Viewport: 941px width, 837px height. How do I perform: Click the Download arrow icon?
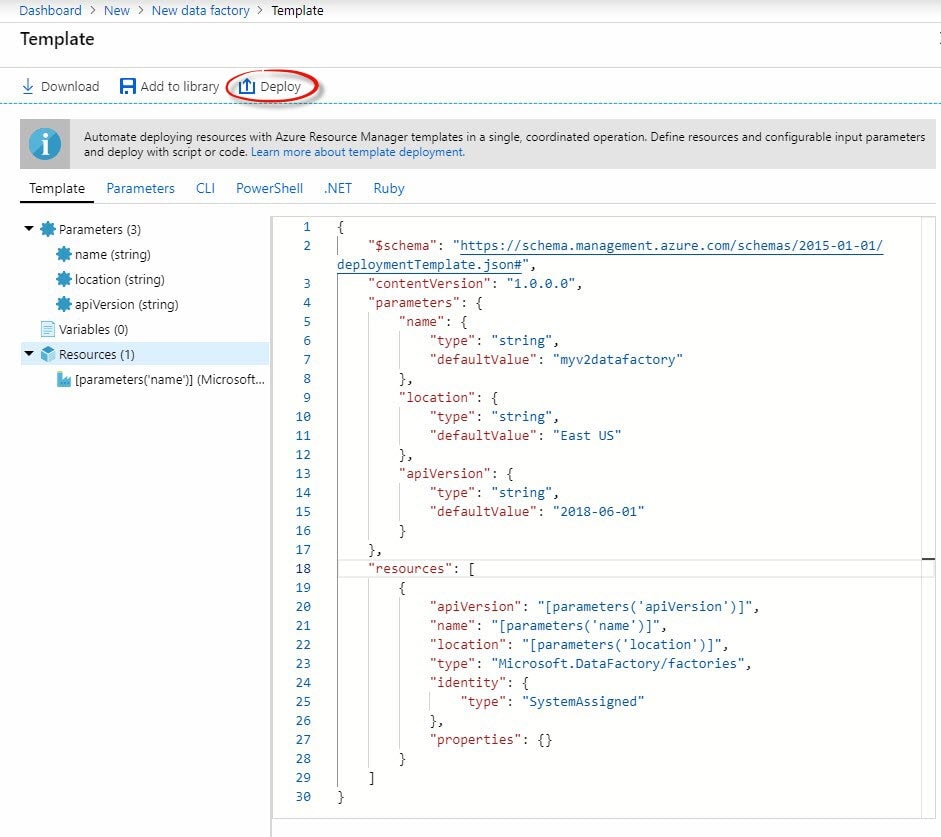pos(28,86)
